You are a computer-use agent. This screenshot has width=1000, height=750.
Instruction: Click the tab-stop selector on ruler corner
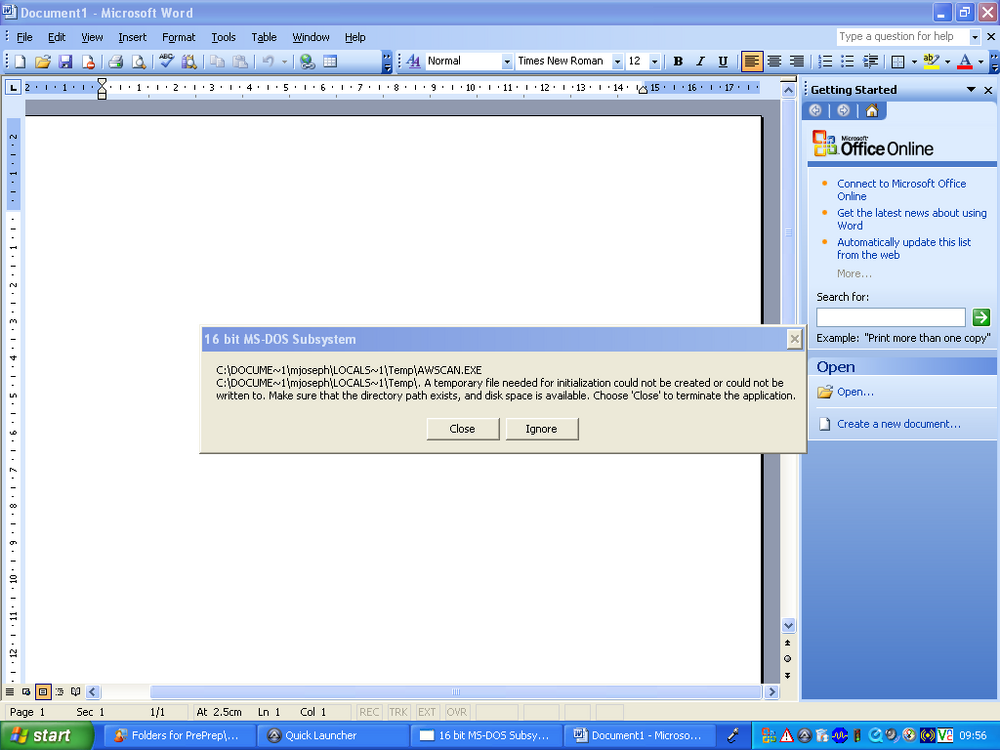coord(13,87)
